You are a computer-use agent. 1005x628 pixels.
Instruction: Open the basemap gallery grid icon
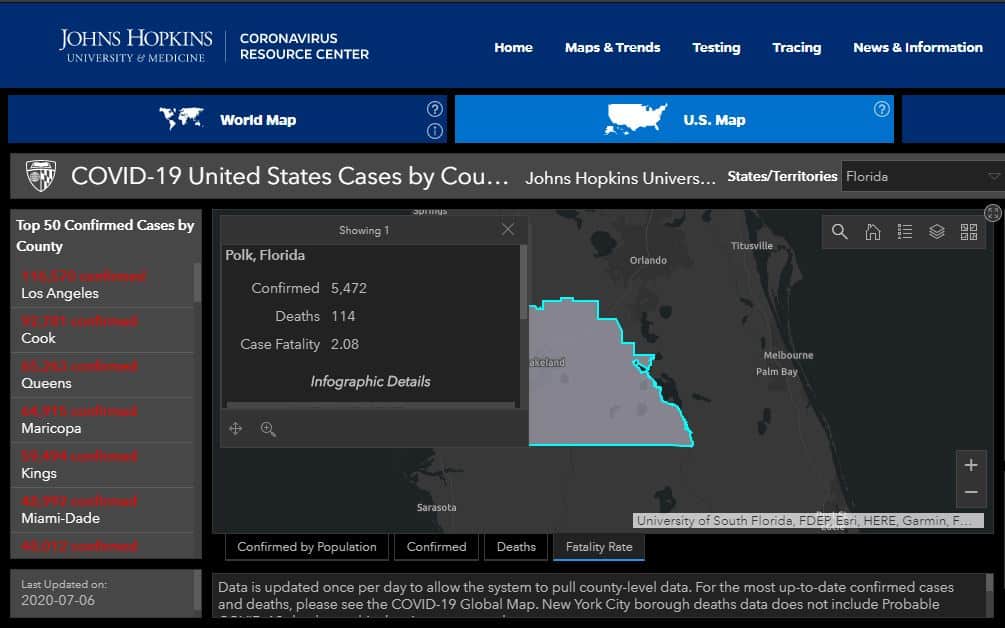(968, 231)
